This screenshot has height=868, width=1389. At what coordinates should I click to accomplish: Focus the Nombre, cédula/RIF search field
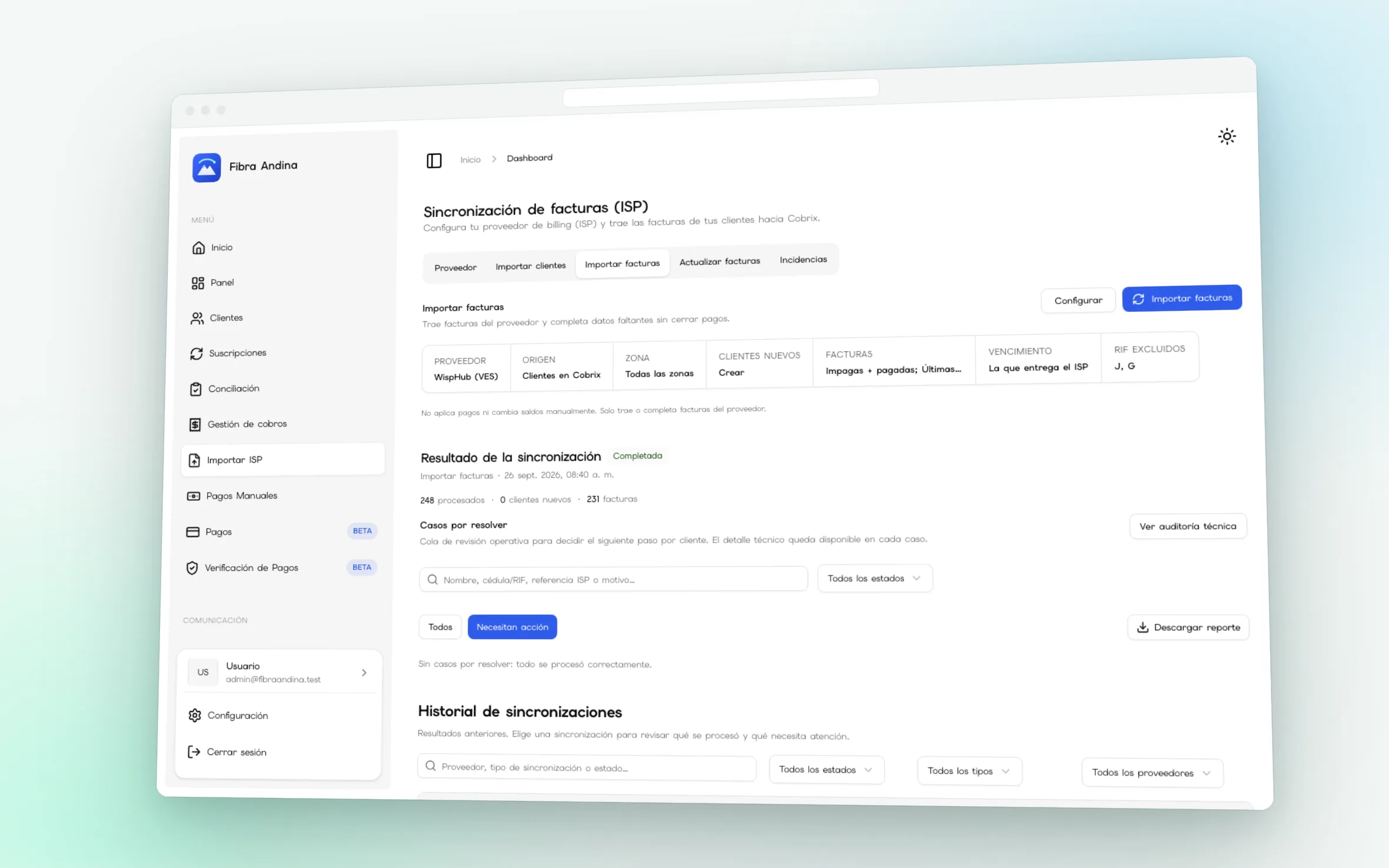click(613, 580)
